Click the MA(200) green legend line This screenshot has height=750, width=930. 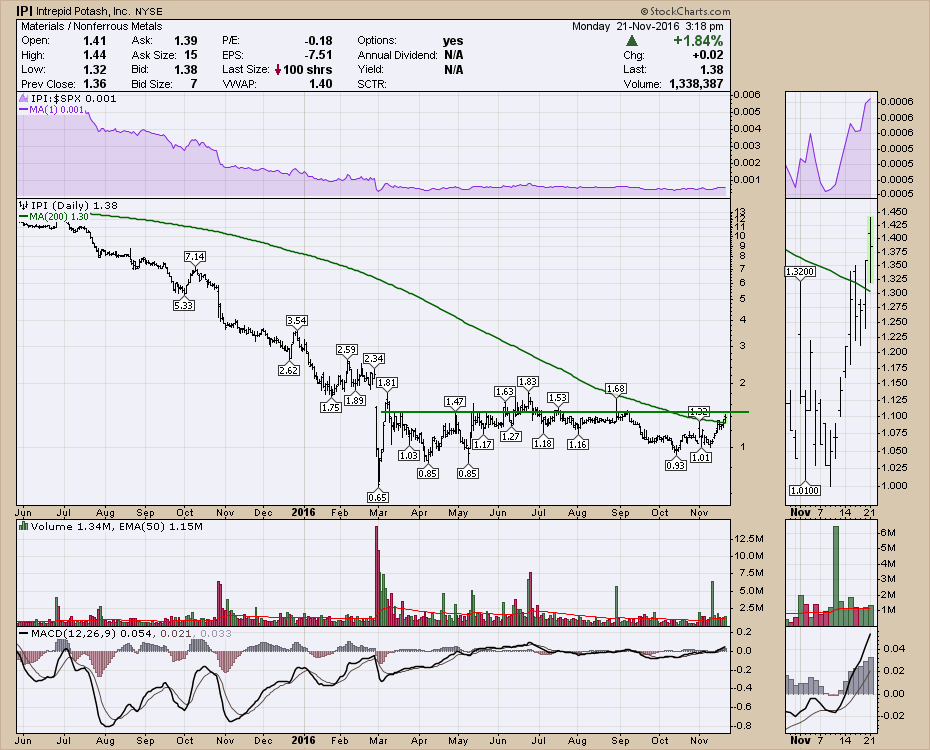point(25,216)
